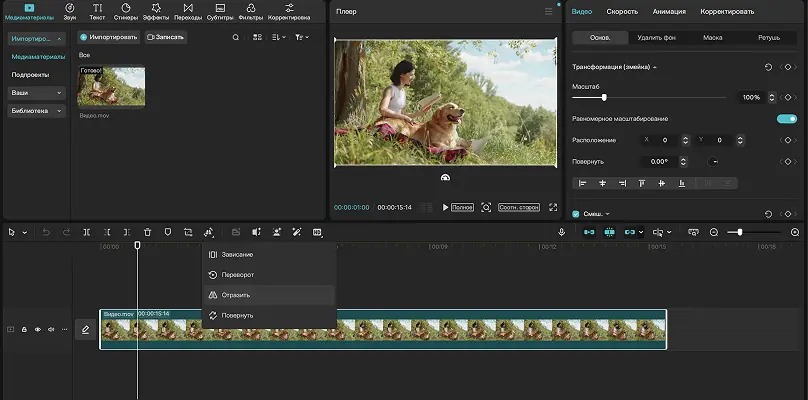
Task: Uncheck the Смеш. blend checkbox
Action: tap(576, 214)
